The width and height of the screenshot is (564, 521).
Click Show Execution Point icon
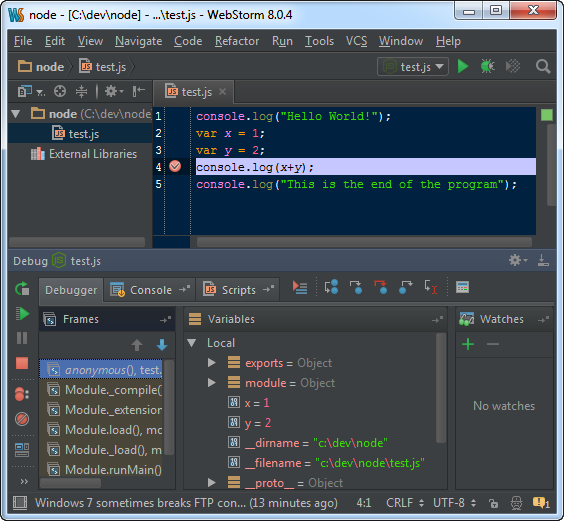click(x=300, y=287)
